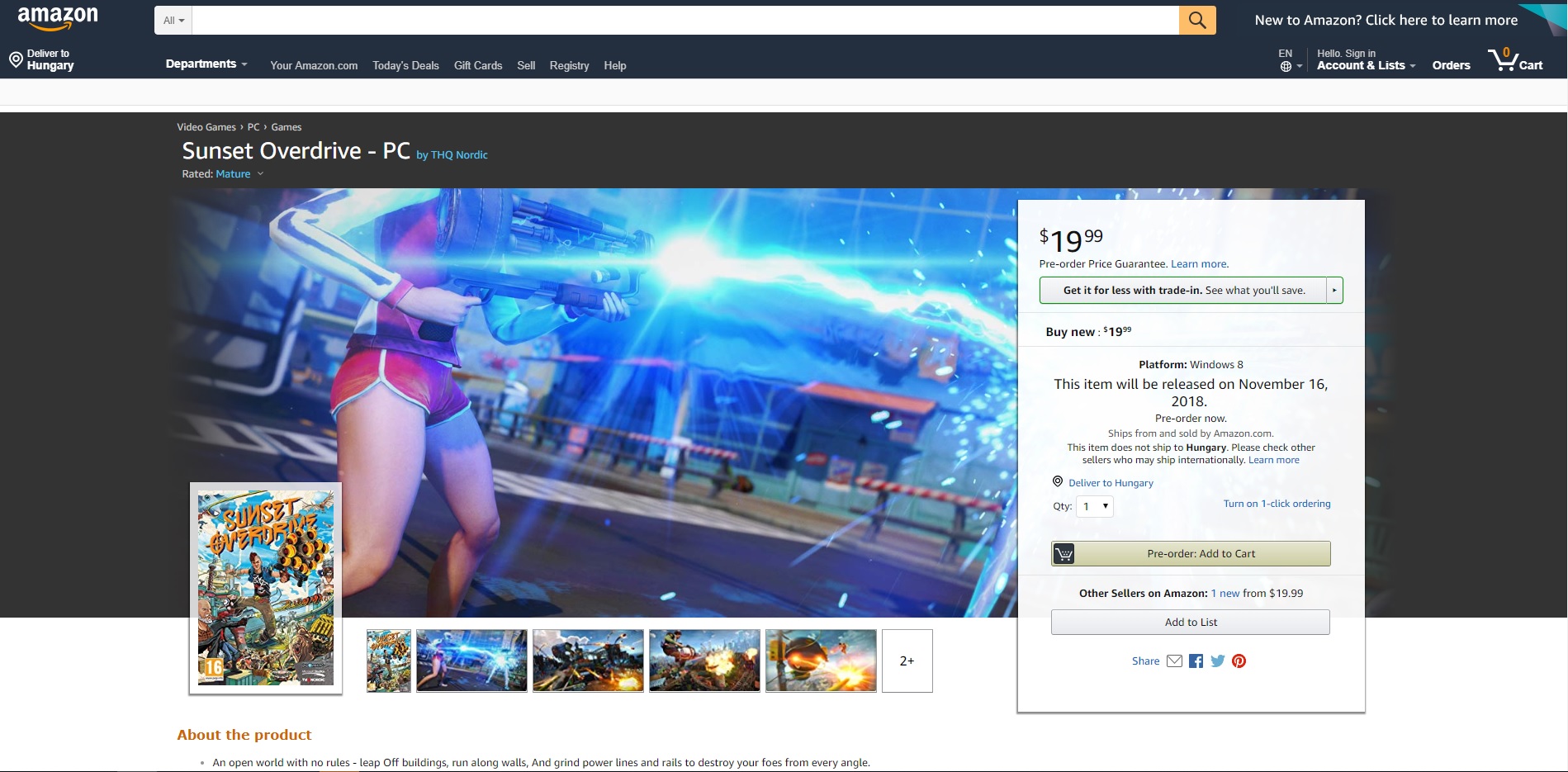Open the Qty quantity selector

tap(1095, 506)
